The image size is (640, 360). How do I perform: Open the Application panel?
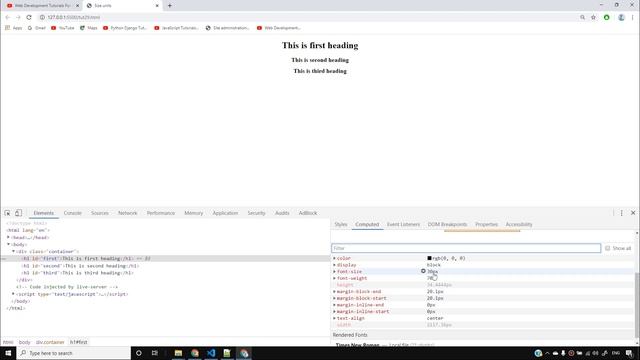(x=225, y=213)
